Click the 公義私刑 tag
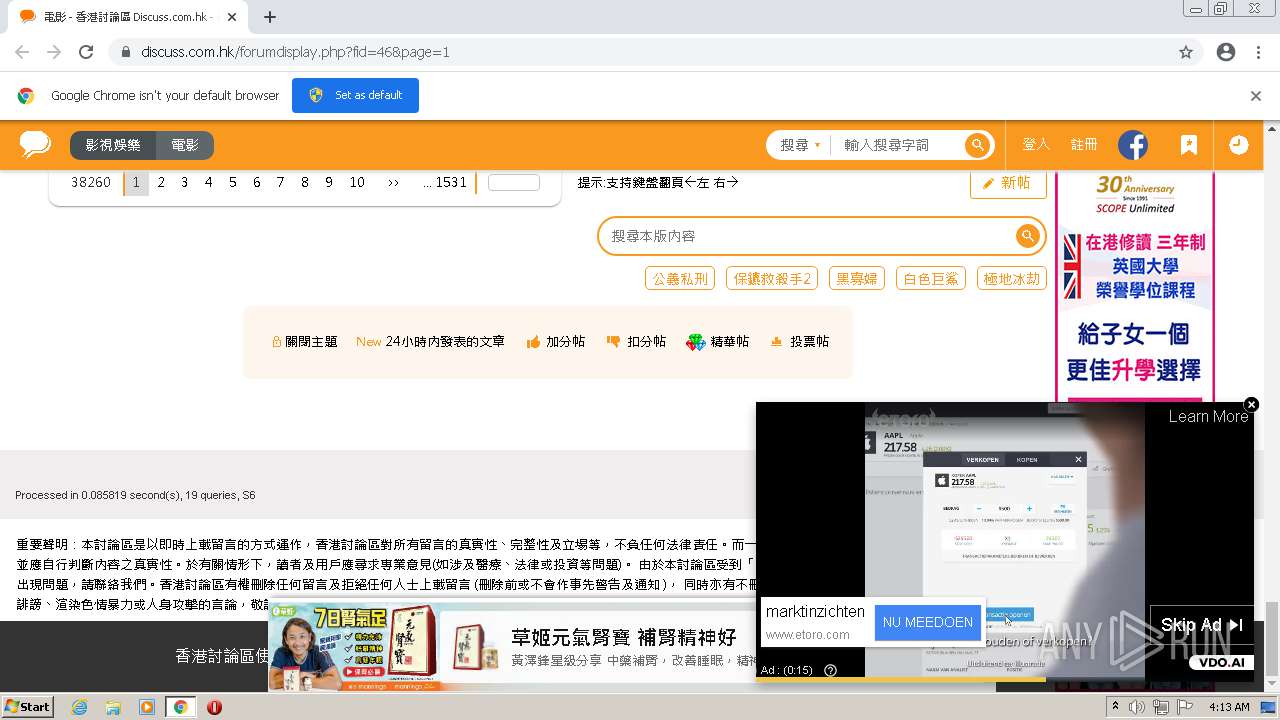 tap(680, 278)
